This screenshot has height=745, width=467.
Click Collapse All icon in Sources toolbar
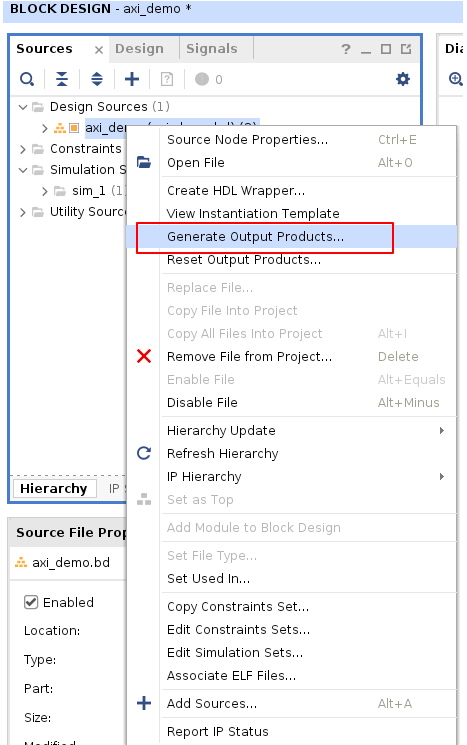coord(62,79)
